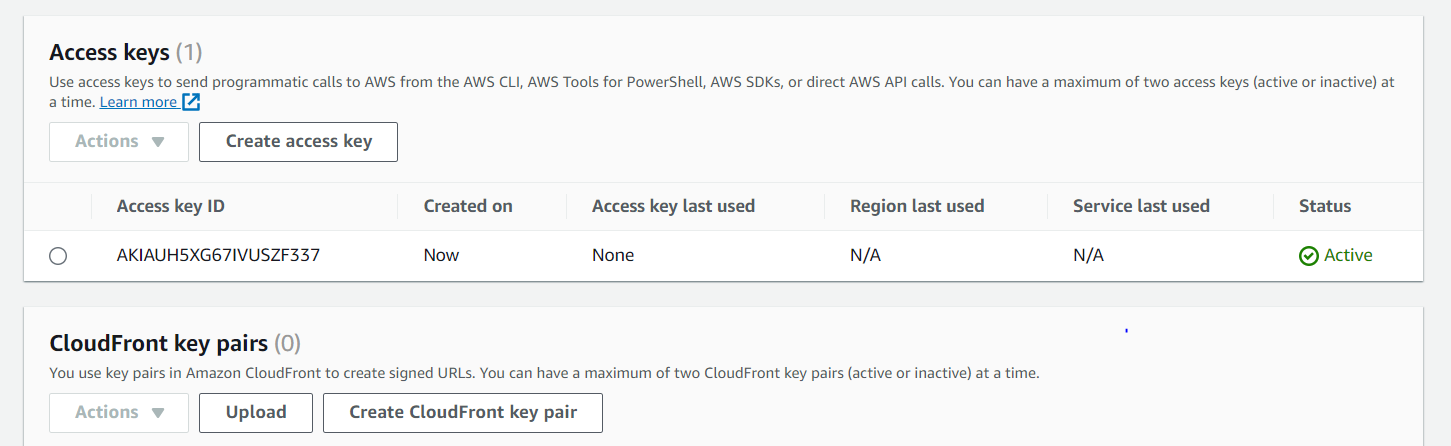Select radio button for key AKIAUH5XG67IVUSZF337
The width and height of the screenshot is (1451, 446).
point(58,256)
